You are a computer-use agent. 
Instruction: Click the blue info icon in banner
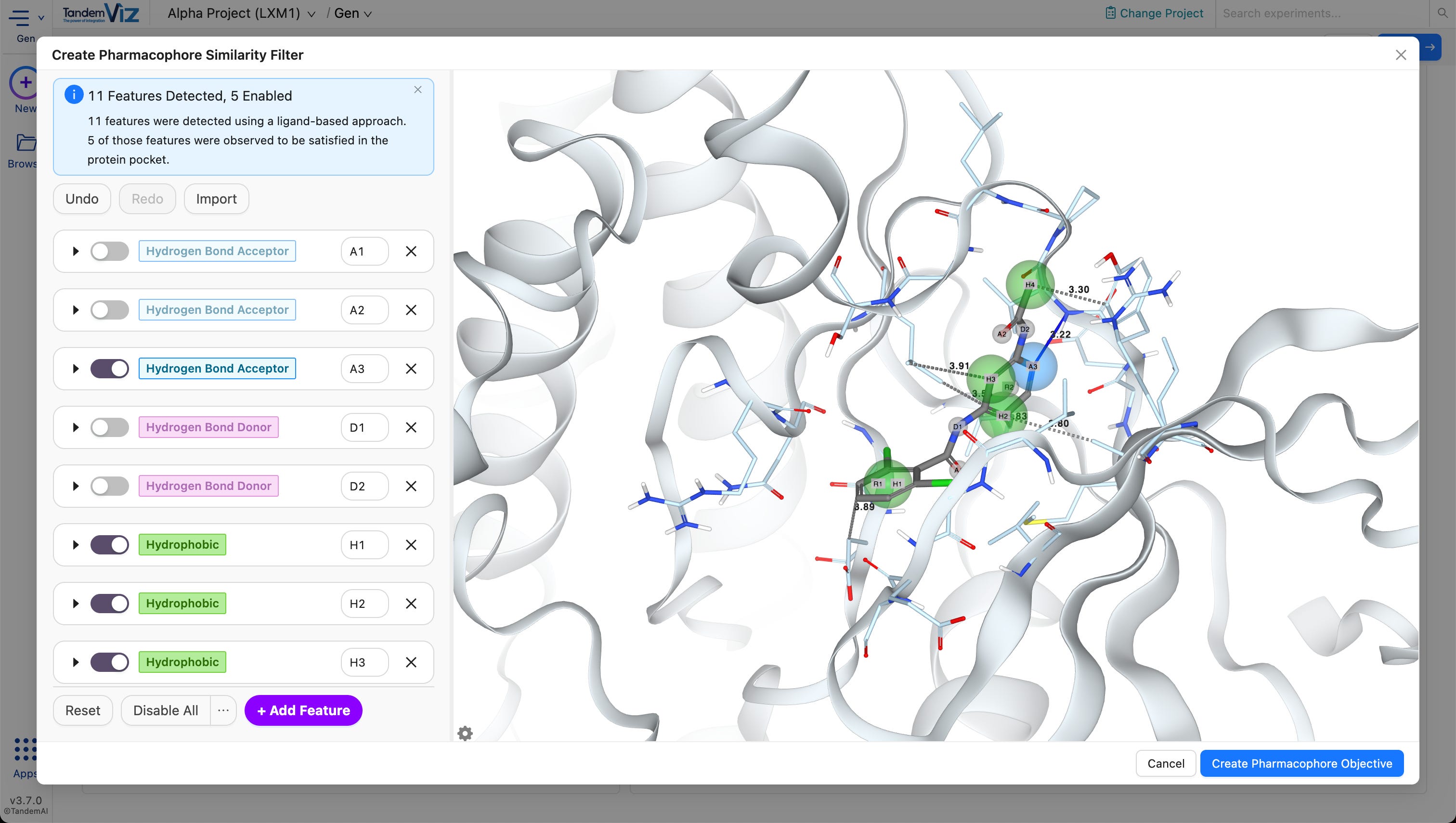click(x=74, y=94)
